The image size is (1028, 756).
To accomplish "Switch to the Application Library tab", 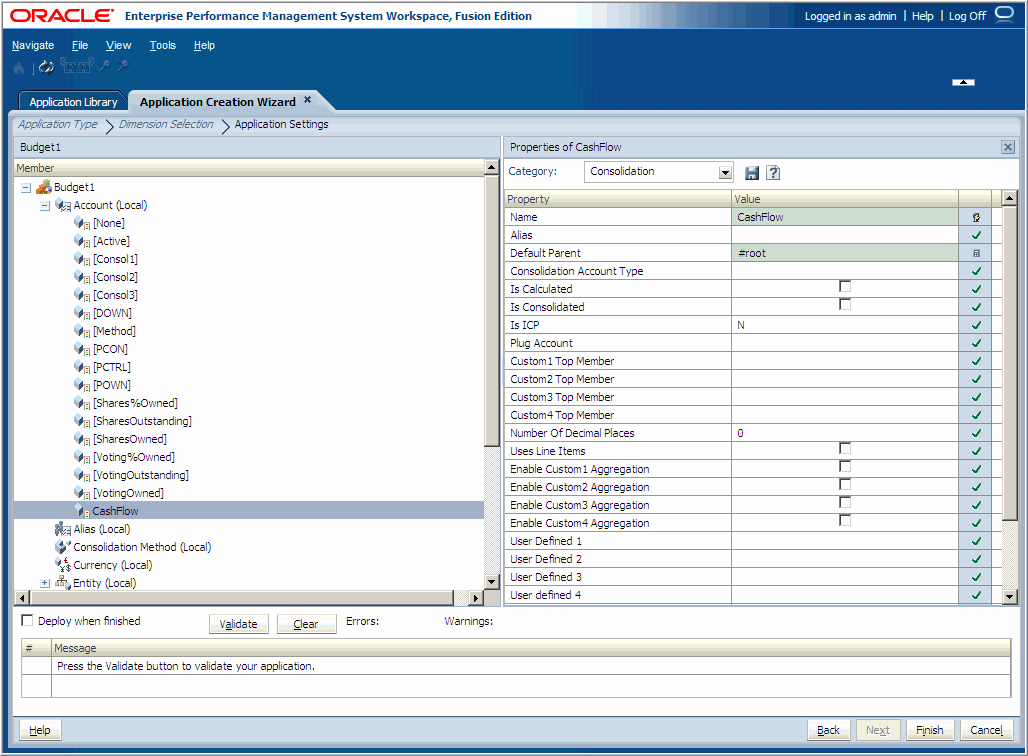I will pyautogui.click(x=72, y=101).
